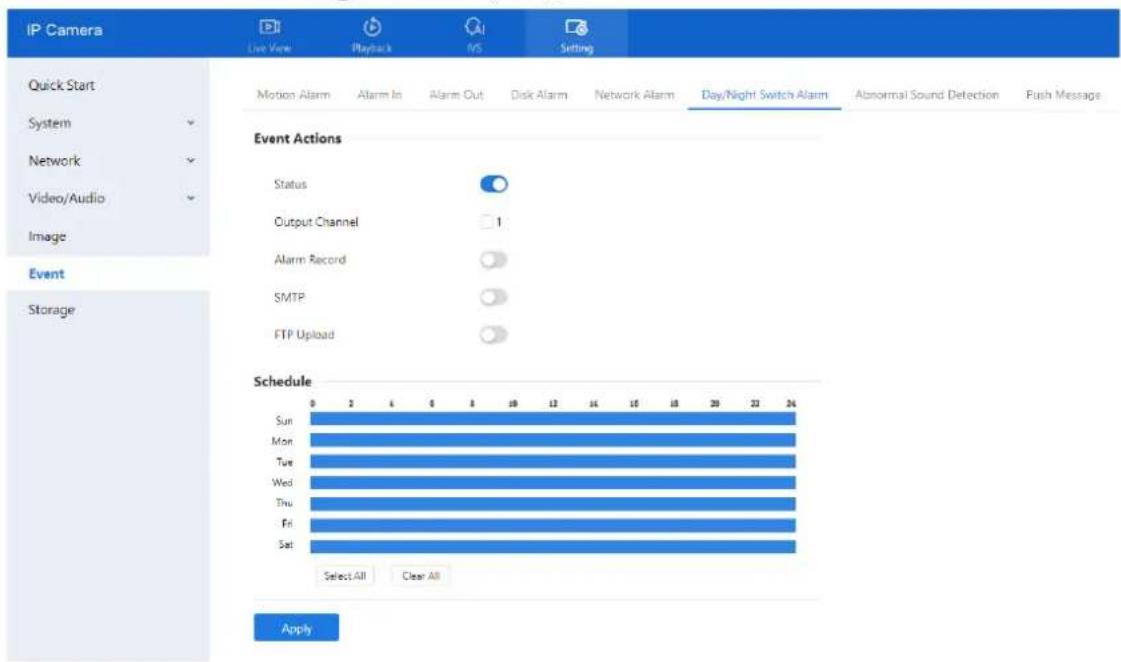The height and width of the screenshot is (662, 1121).
Task: Check Output Channel 1 checkbox
Action: click(487, 222)
